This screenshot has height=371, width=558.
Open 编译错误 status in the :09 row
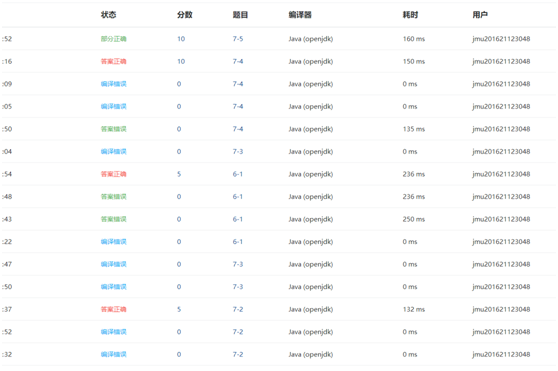(114, 84)
